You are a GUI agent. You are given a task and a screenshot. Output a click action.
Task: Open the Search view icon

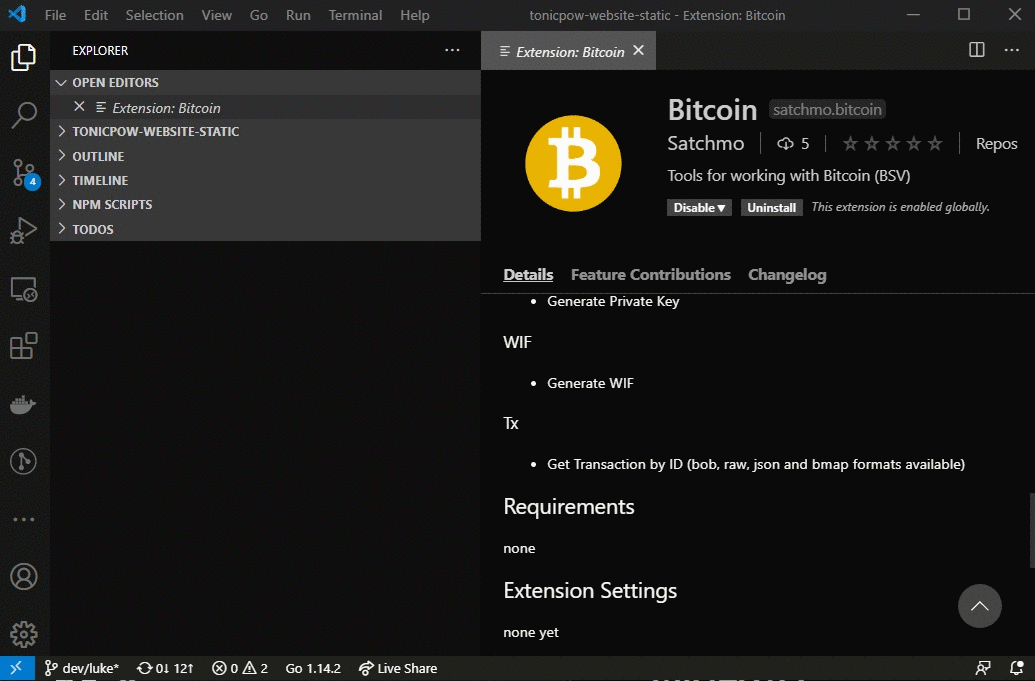coord(24,115)
